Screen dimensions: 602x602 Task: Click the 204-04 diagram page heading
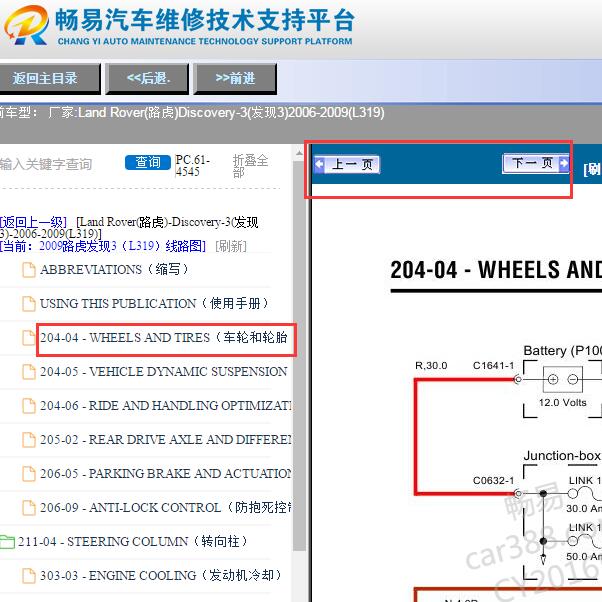[x=496, y=270]
